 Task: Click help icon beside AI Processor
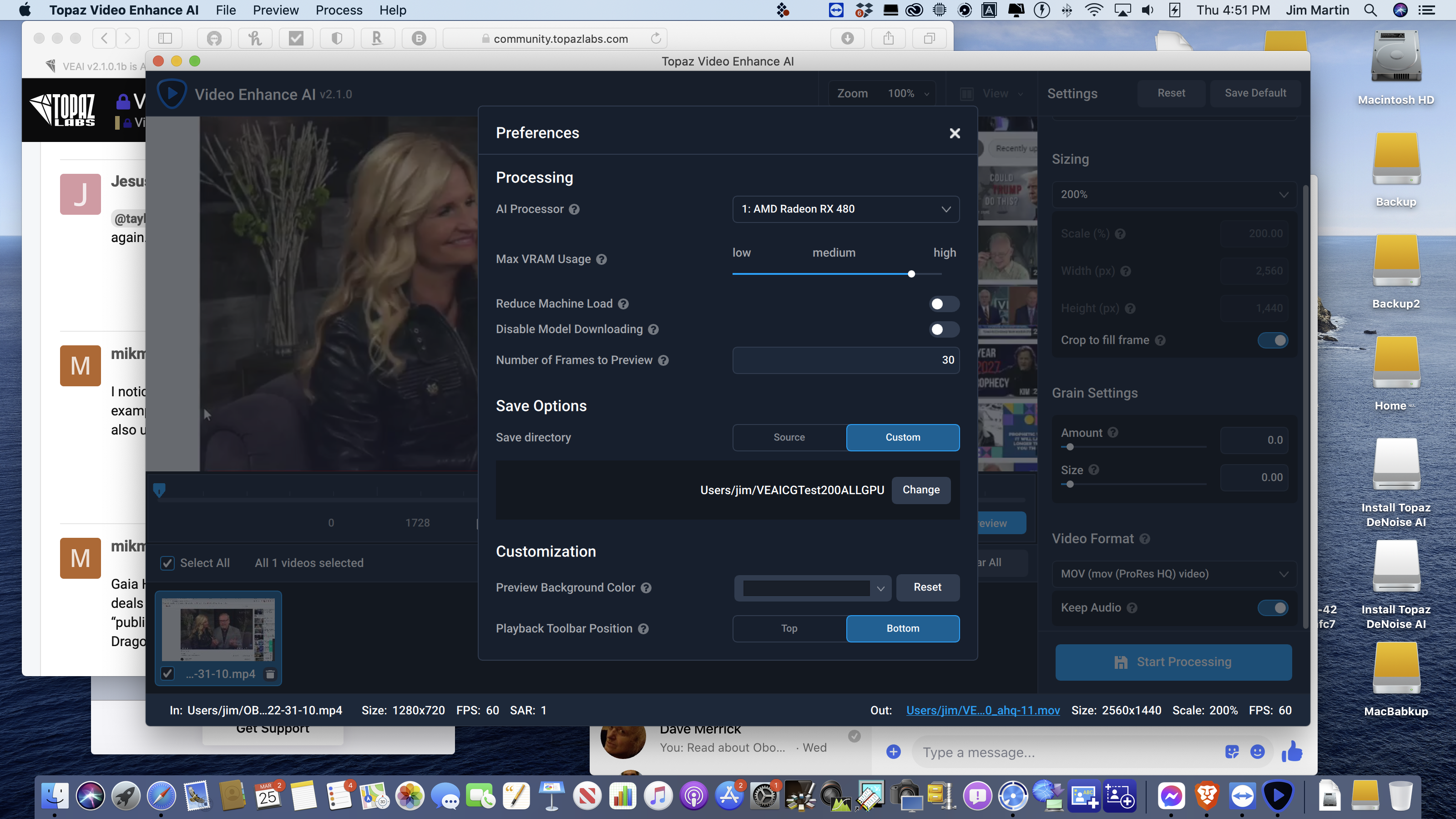point(574,209)
